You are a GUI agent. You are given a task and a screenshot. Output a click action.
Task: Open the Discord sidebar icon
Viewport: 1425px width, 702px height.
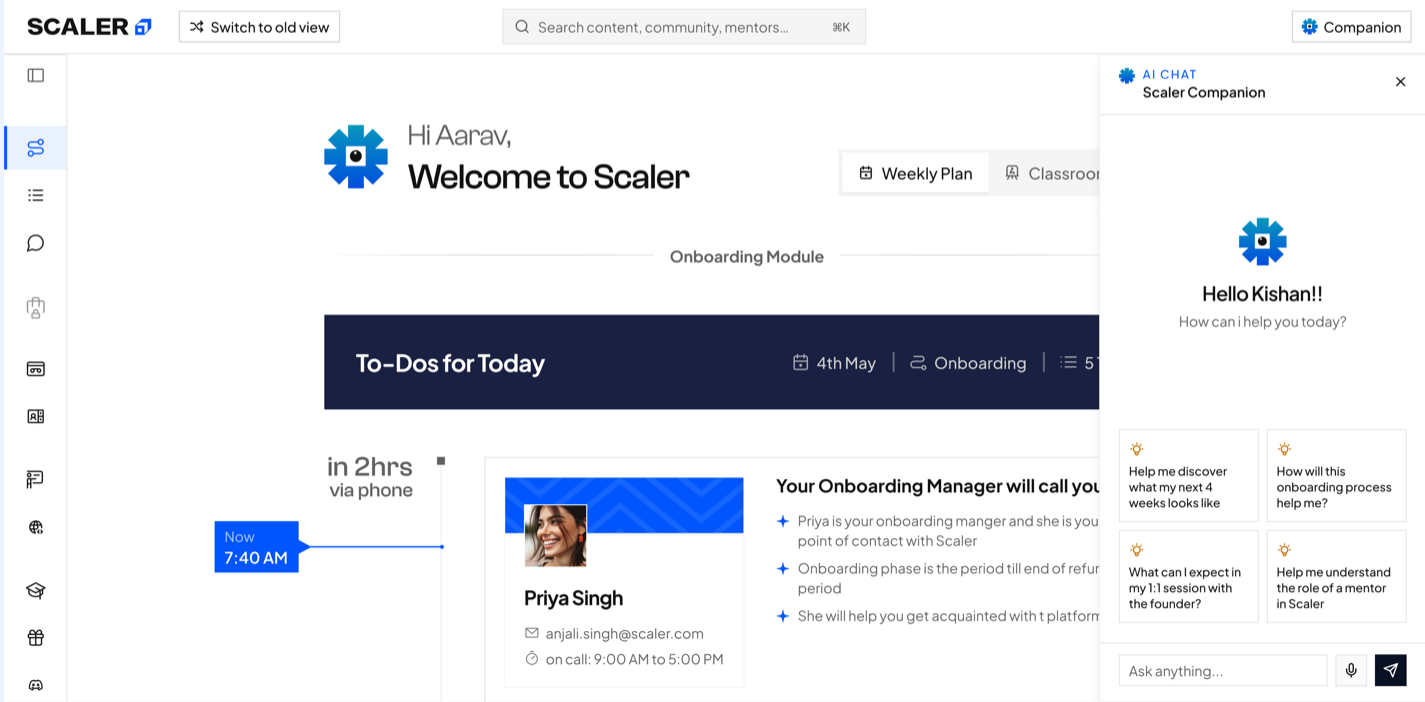pos(36,686)
